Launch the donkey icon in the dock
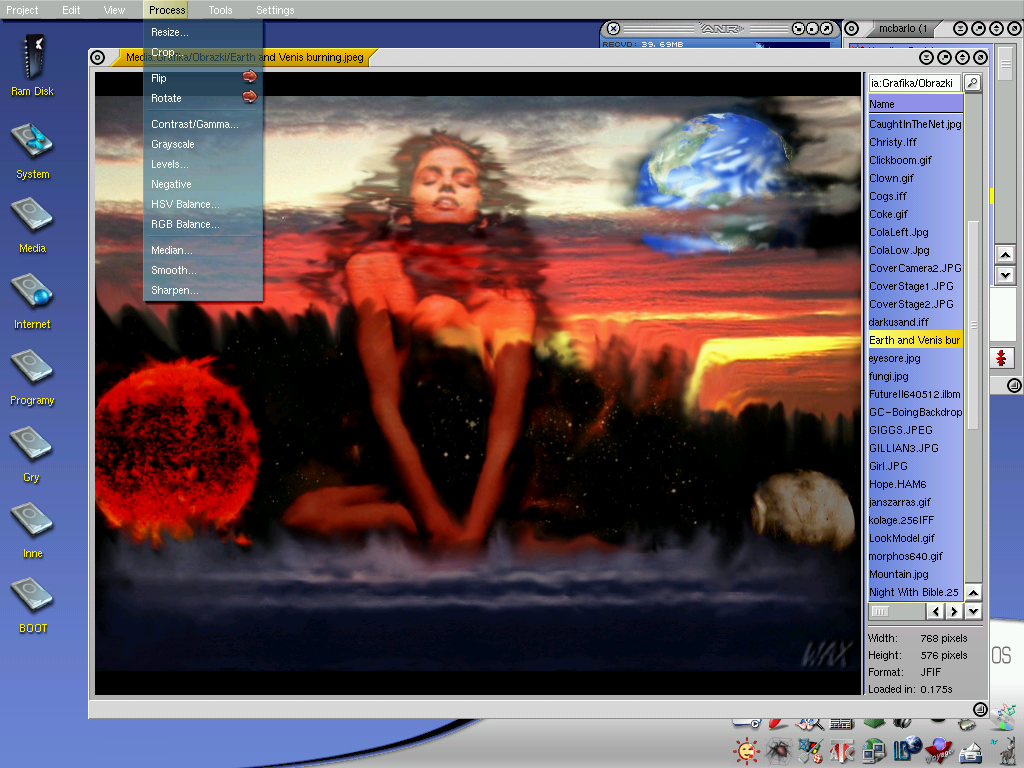The width and height of the screenshot is (1024, 768). coord(1008,751)
